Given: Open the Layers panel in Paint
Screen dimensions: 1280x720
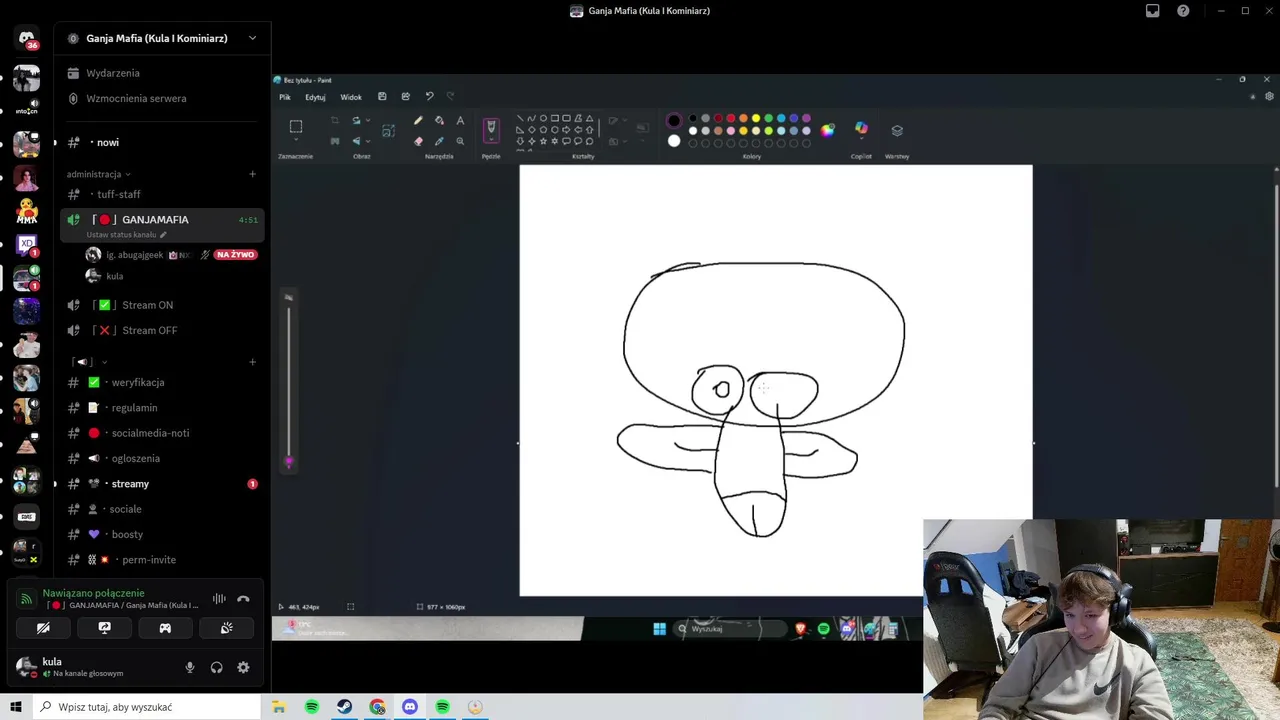Looking at the screenshot, I should pyautogui.click(x=897, y=130).
